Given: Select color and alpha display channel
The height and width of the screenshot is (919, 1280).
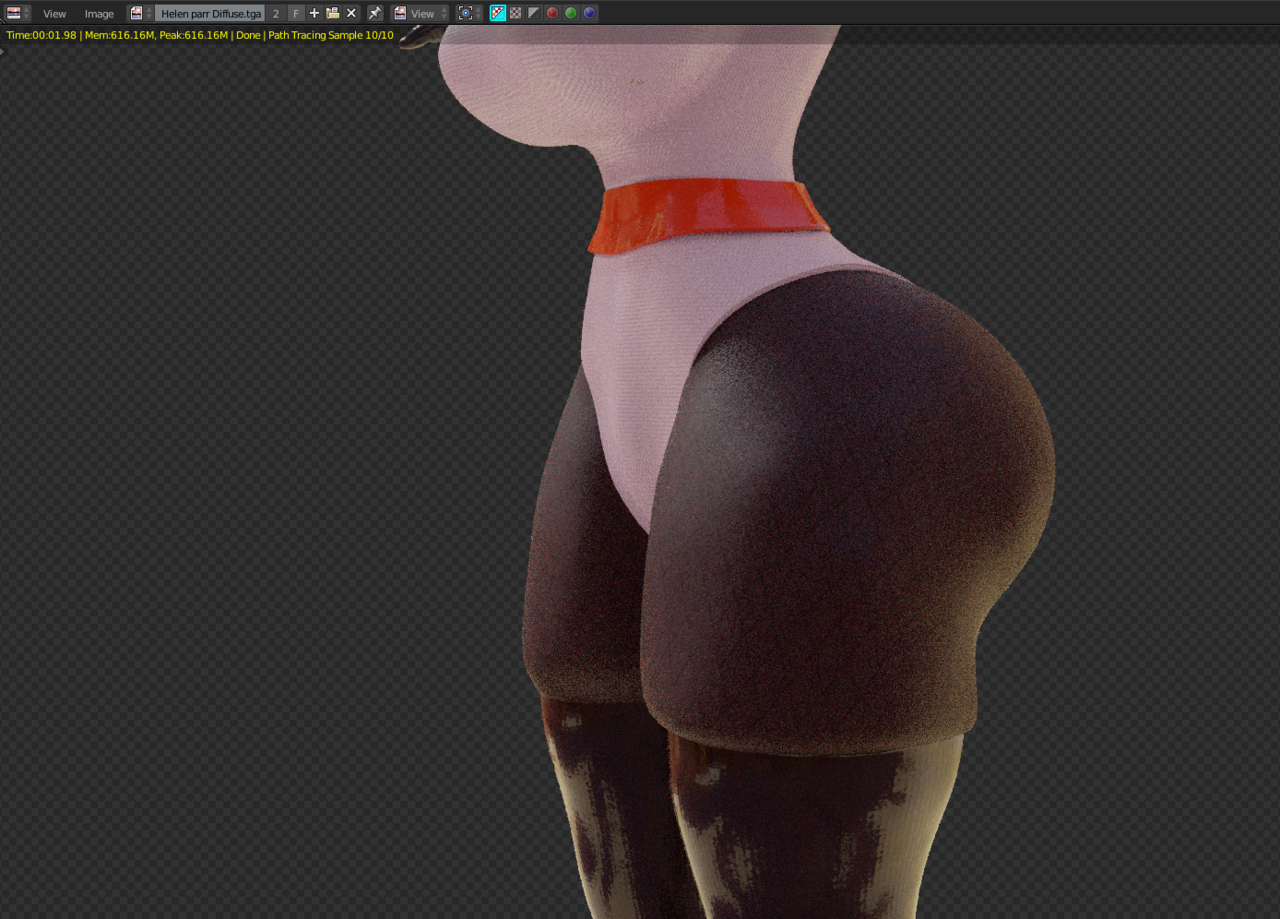Looking at the screenshot, I should (x=497, y=13).
